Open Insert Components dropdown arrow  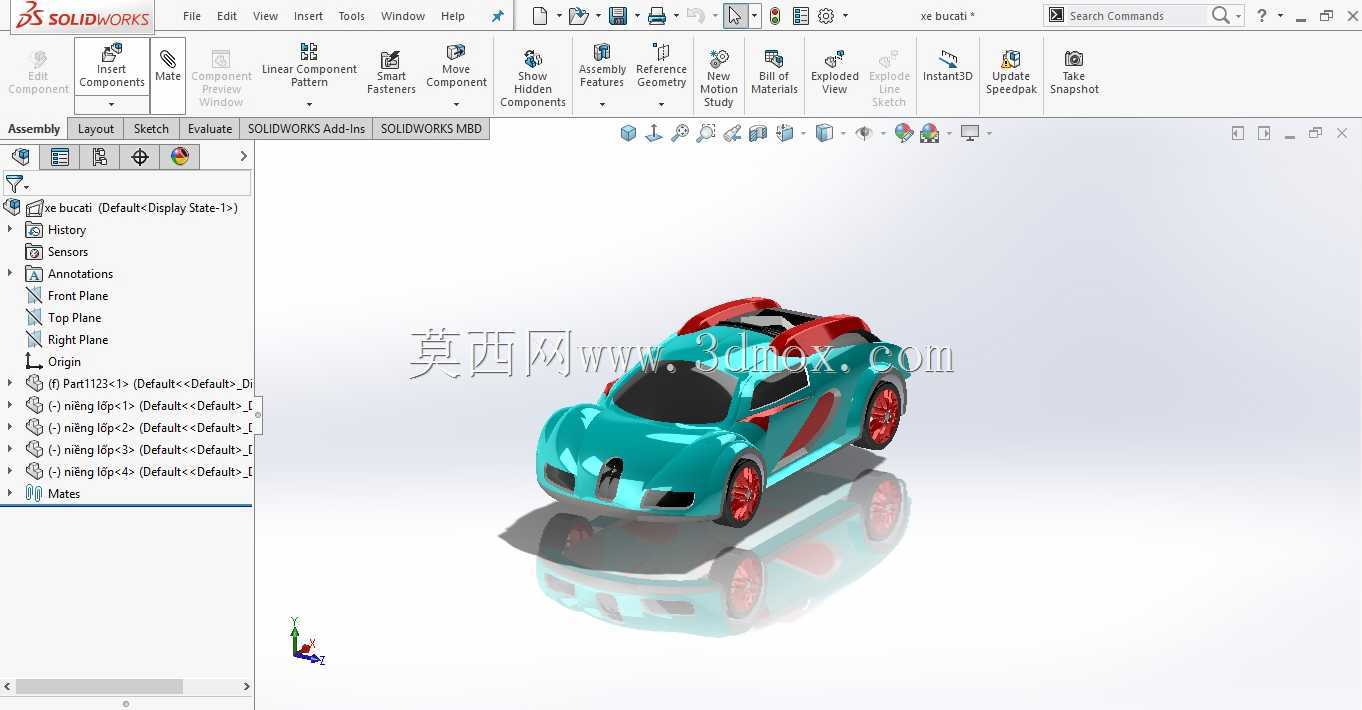tap(111, 104)
